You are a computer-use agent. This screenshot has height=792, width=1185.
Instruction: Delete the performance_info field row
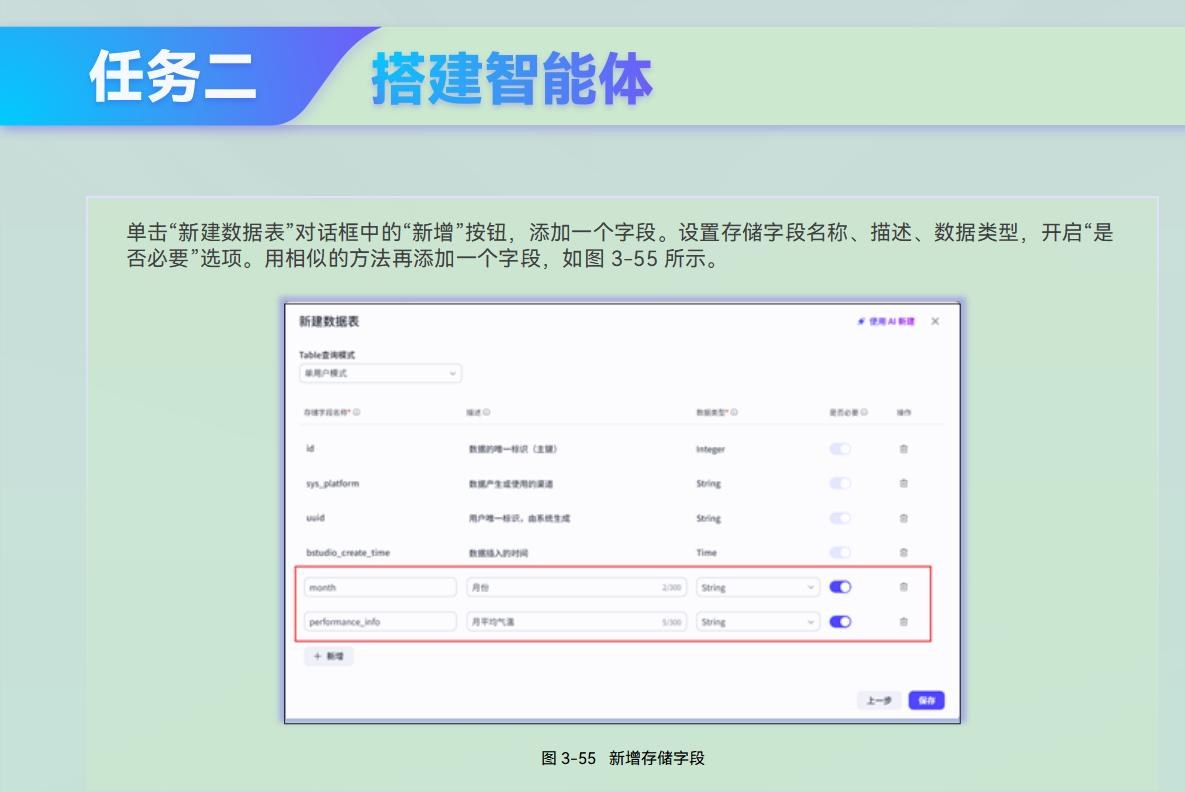(903, 622)
